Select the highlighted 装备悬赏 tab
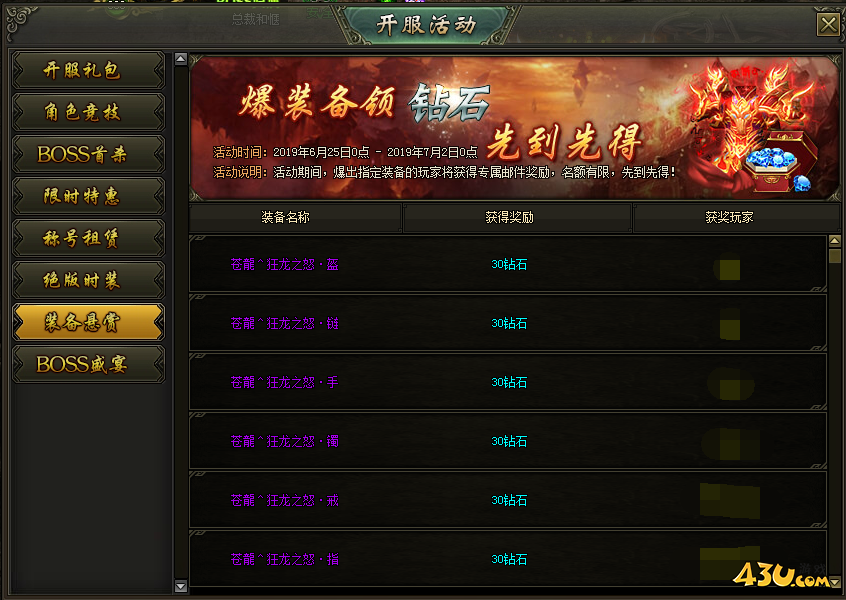 pyautogui.click(x=88, y=322)
